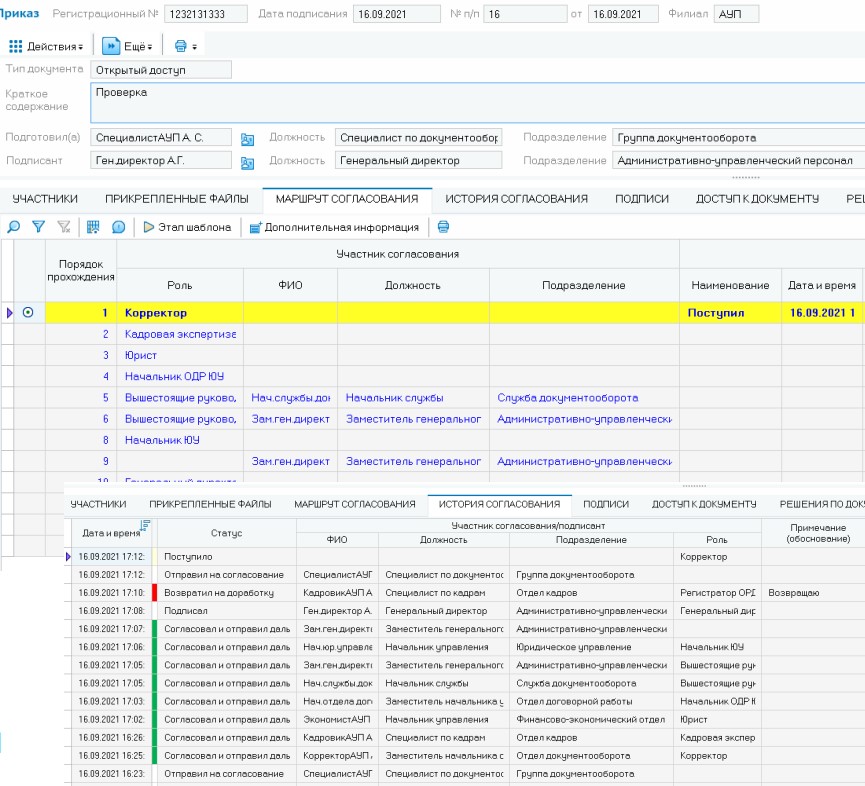
Task: Click the comment bubble icon in route toolbar
Action: 118,227
